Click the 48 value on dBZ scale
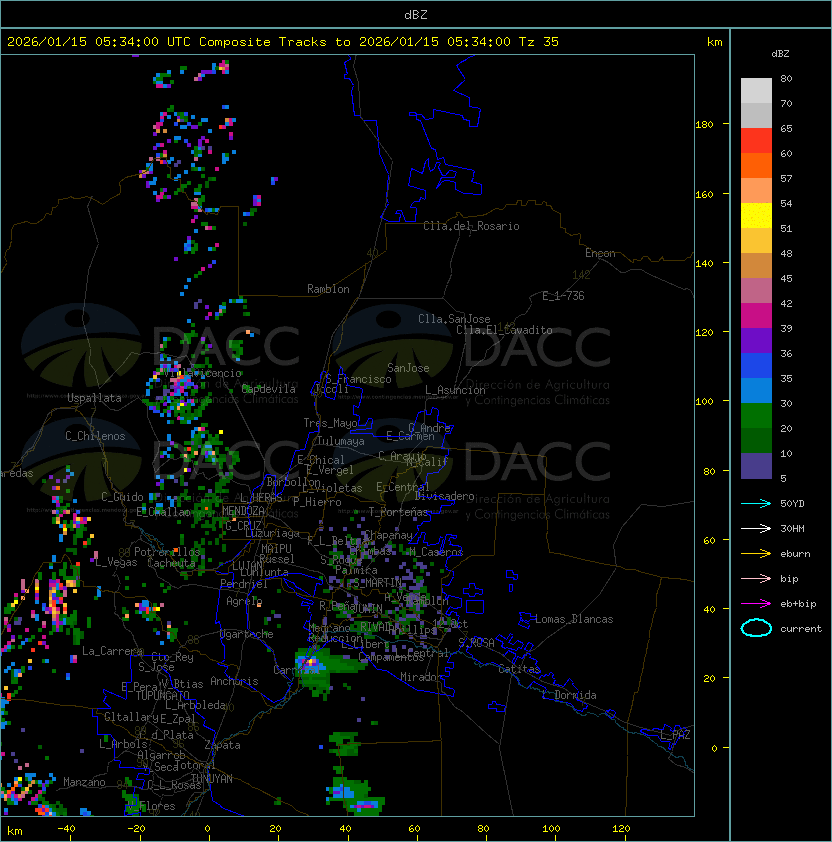Viewport: 832px width, 842px height. coord(786,253)
